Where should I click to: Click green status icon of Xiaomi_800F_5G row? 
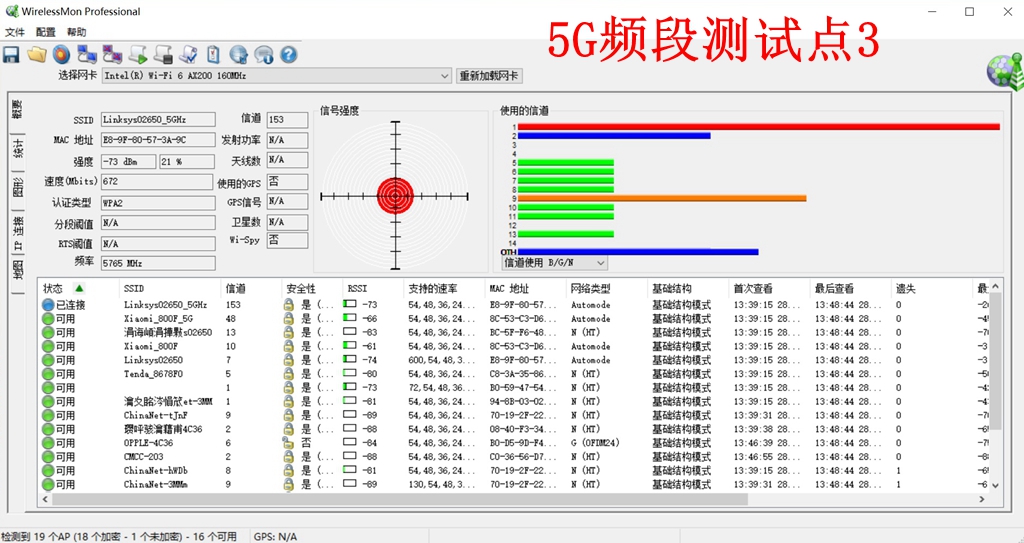tap(48, 319)
